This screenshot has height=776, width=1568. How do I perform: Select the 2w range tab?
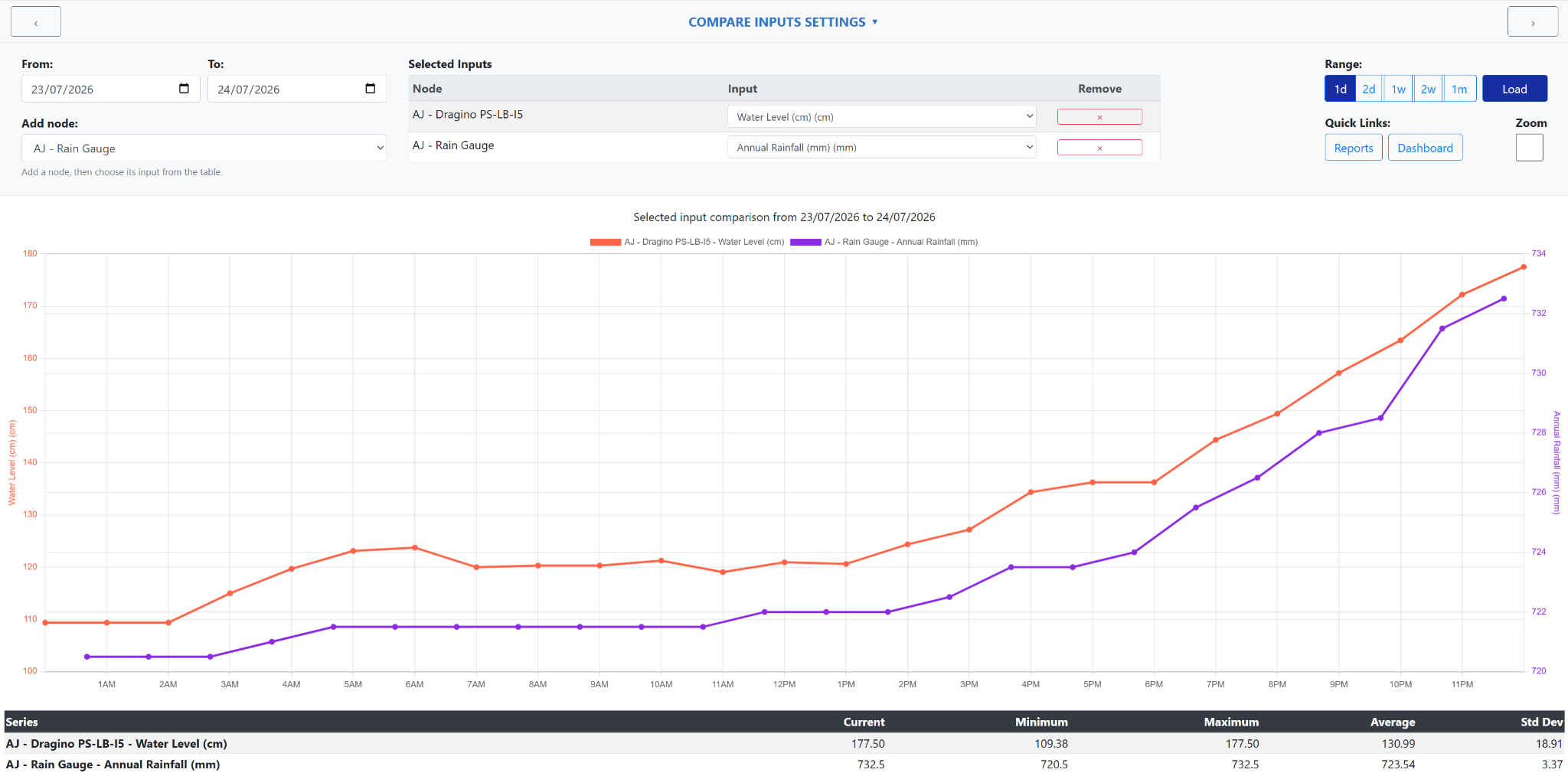(1428, 89)
